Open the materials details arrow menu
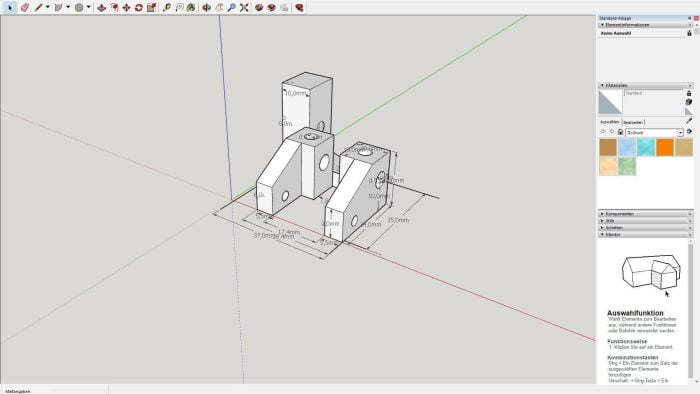This screenshot has height=394, width=700. tap(689, 132)
